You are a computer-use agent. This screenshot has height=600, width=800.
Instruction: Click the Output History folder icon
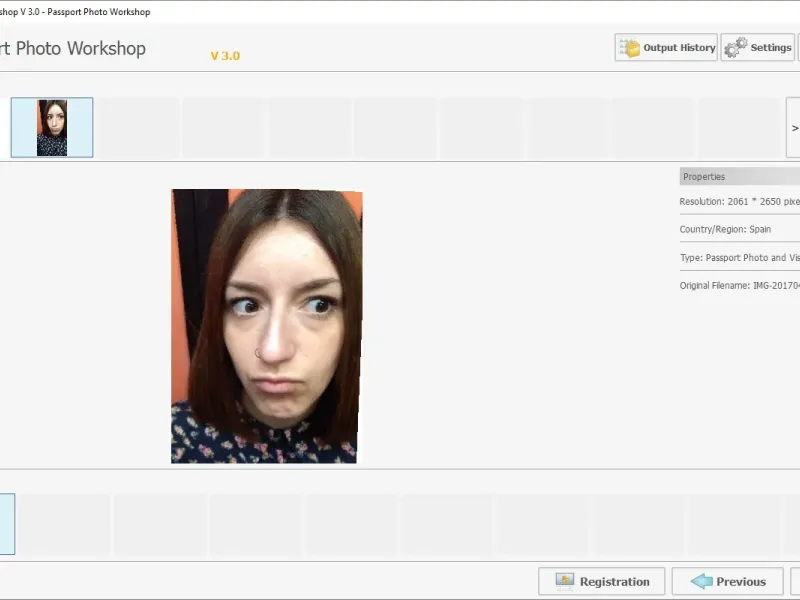coord(630,48)
